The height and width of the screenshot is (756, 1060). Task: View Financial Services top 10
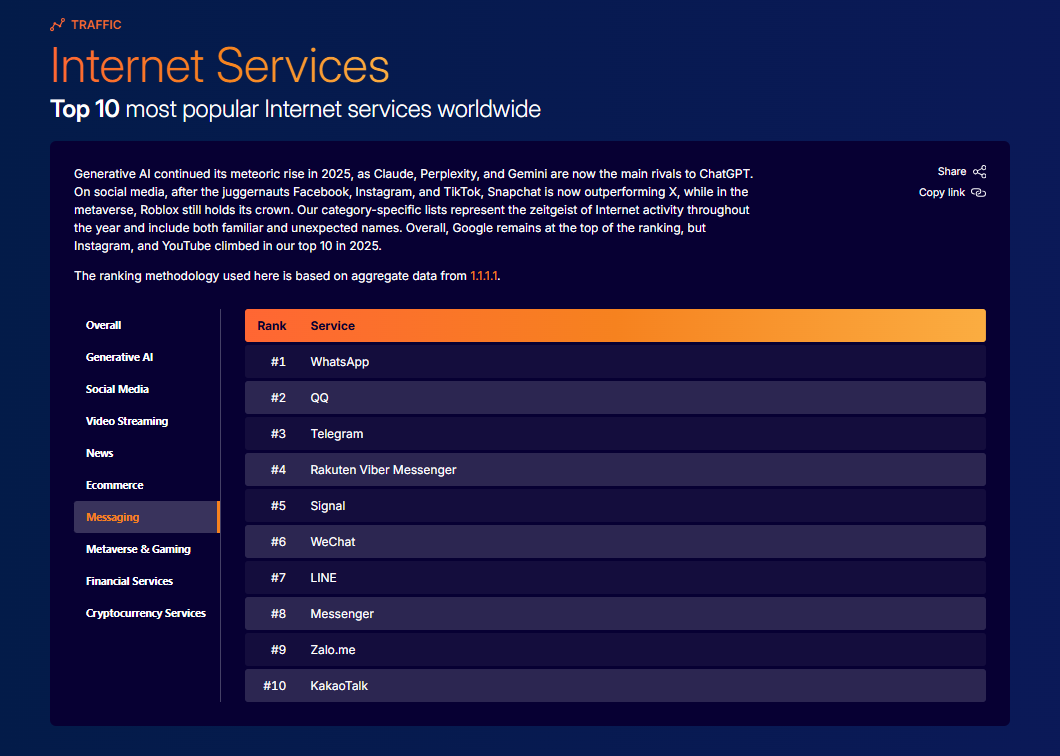(x=129, y=581)
